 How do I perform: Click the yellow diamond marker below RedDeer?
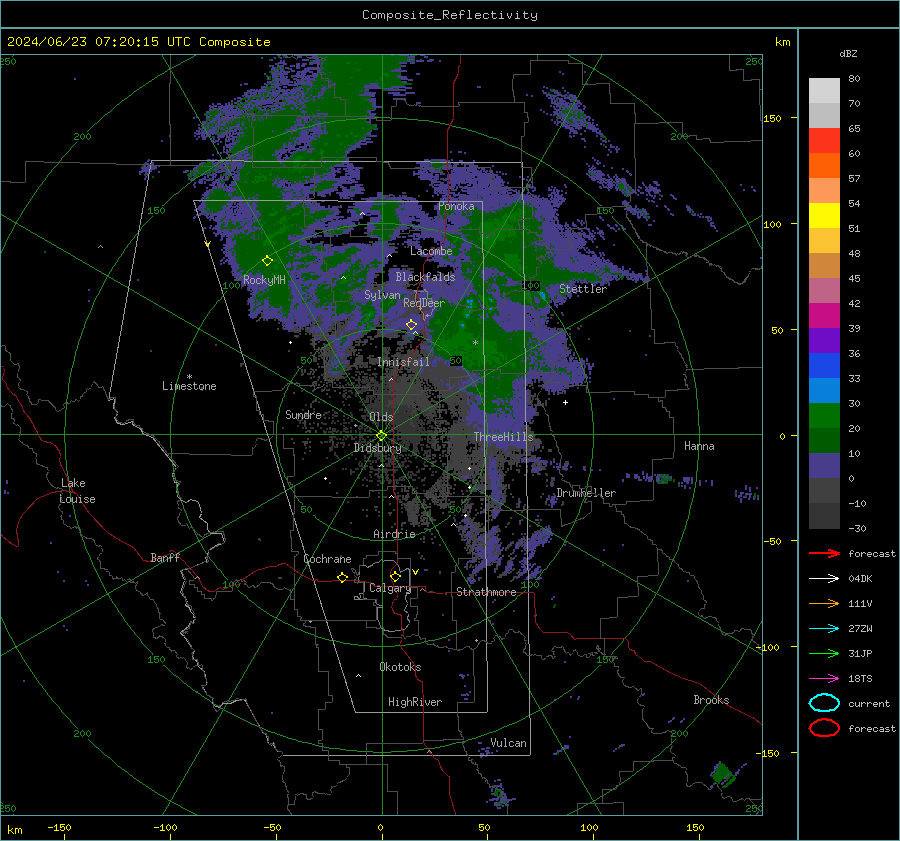(412, 325)
